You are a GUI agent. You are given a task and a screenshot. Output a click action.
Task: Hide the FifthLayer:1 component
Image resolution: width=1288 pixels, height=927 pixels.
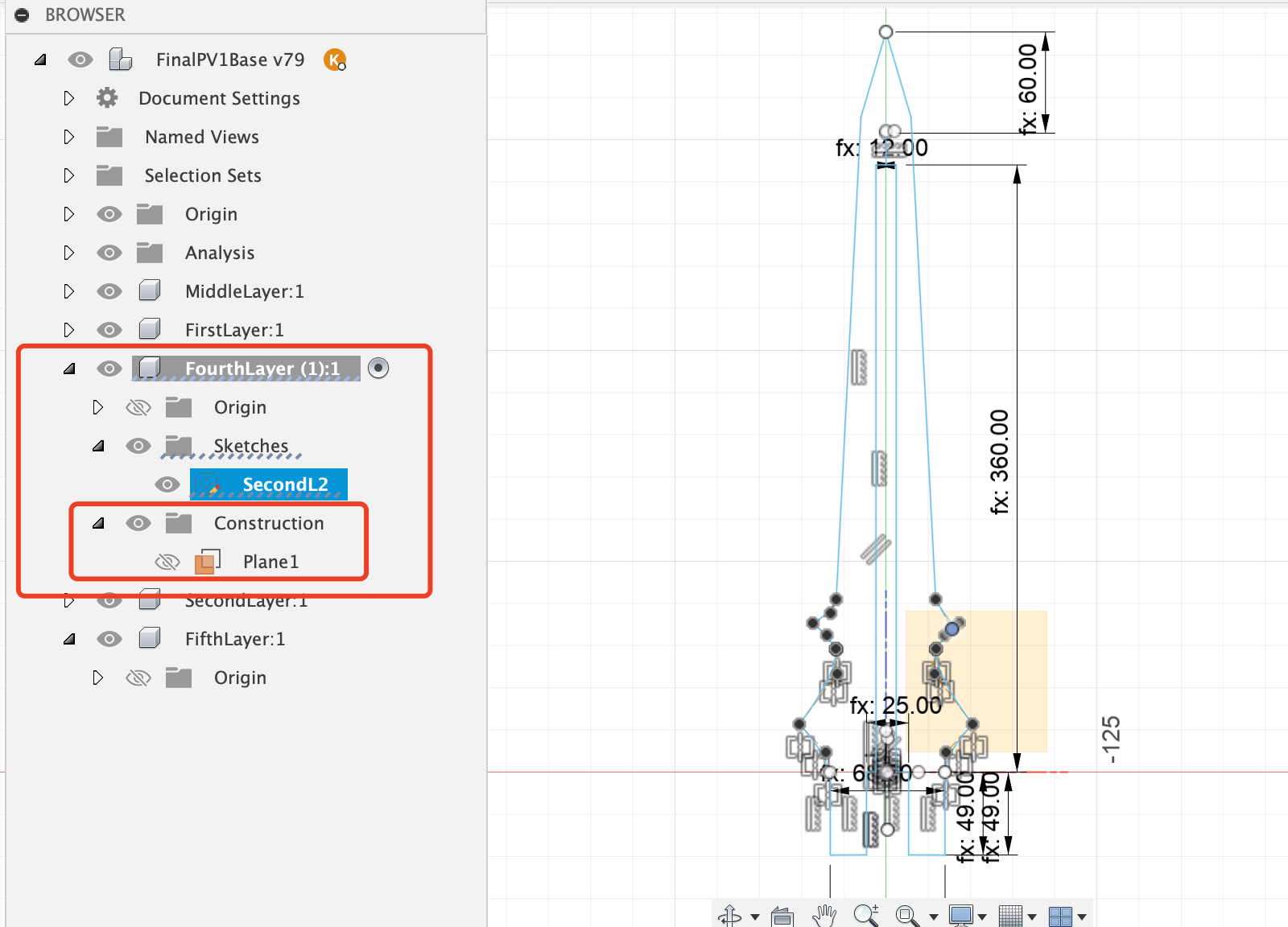[109, 639]
